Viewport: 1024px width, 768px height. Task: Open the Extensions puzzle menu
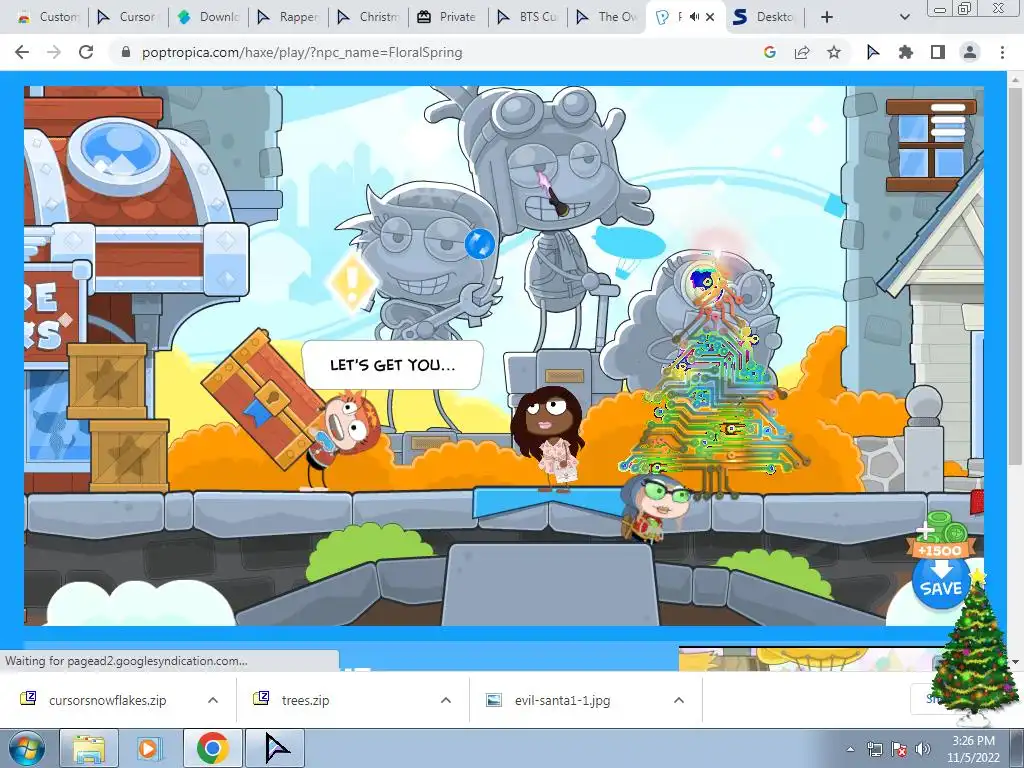905,52
